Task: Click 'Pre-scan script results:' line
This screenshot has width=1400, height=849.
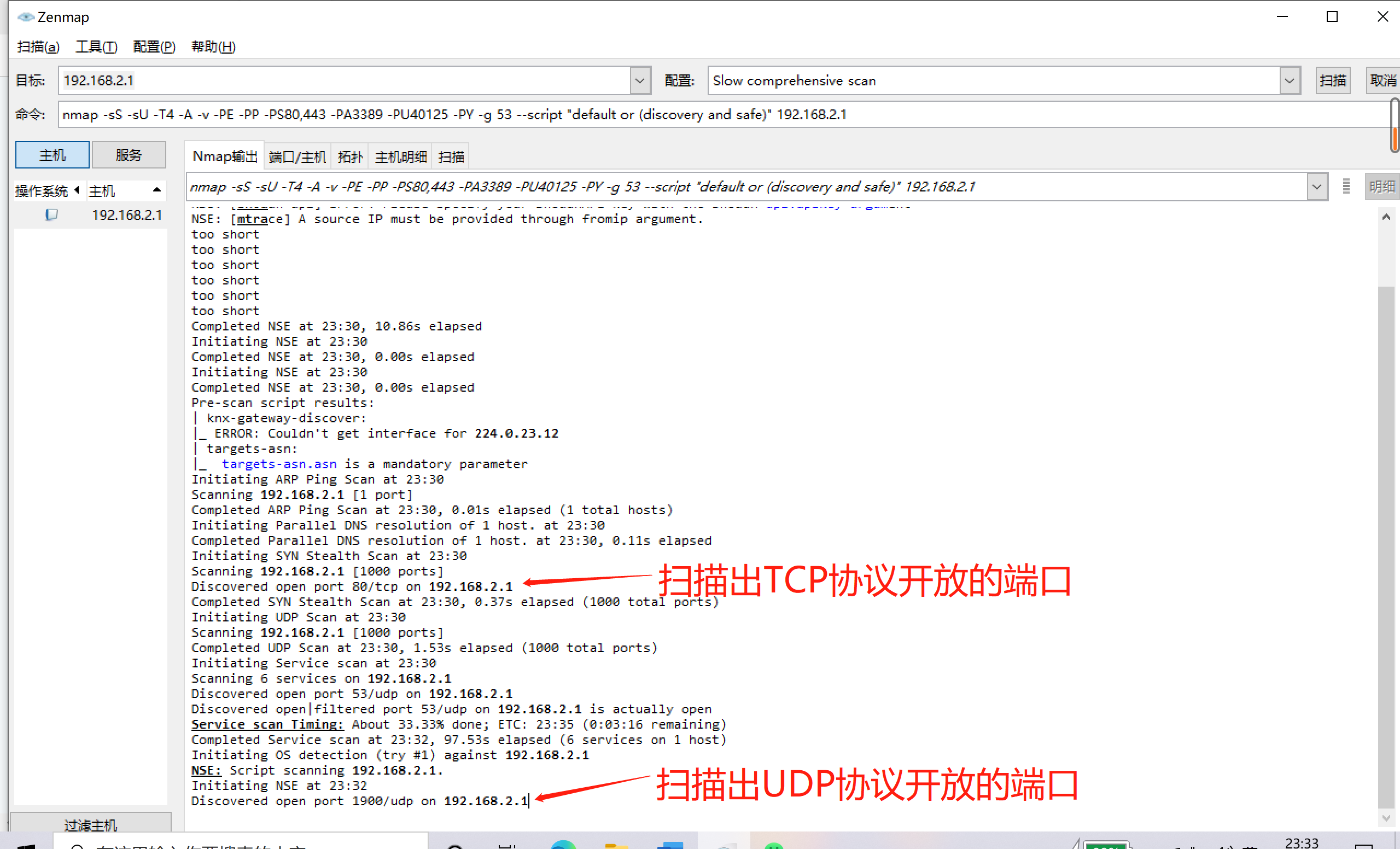Action: coord(282,402)
